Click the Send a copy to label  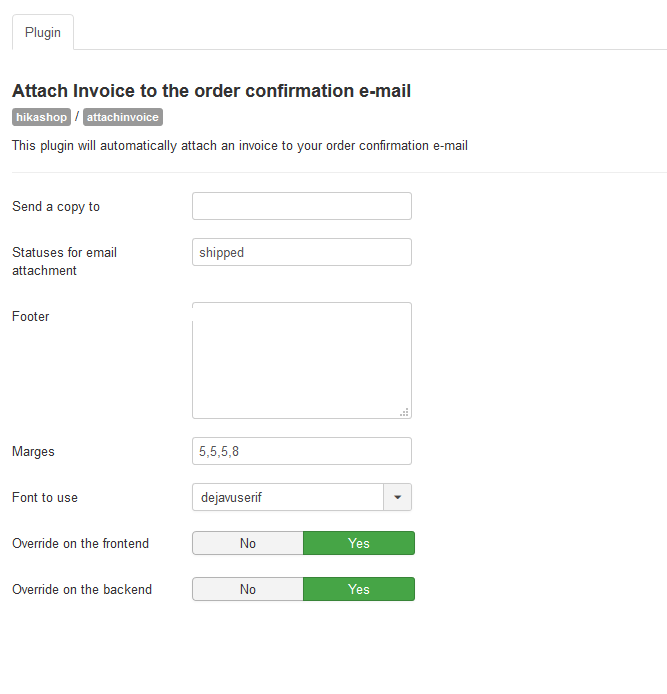56,207
